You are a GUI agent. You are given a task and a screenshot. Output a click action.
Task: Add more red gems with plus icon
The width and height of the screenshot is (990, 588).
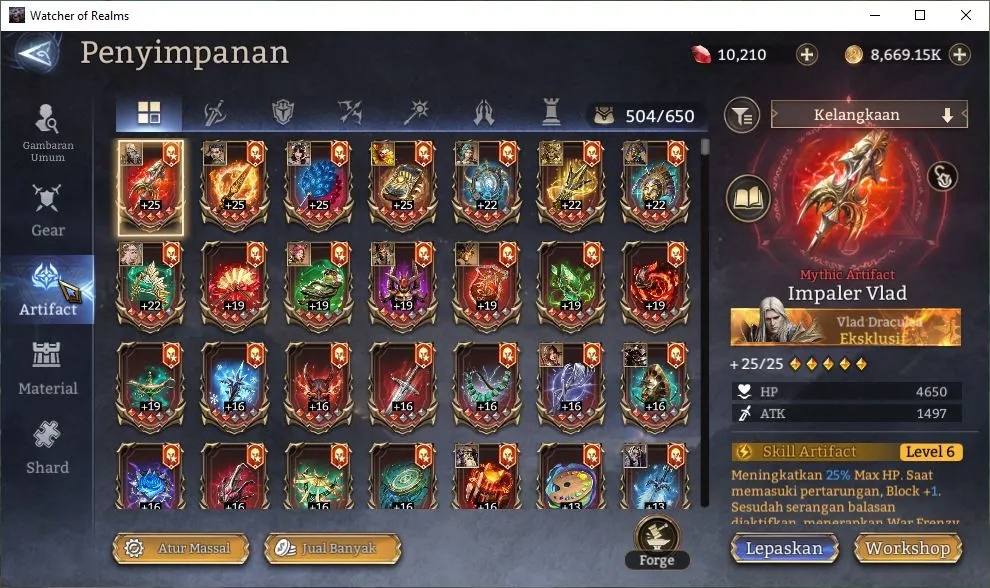tap(806, 55)
